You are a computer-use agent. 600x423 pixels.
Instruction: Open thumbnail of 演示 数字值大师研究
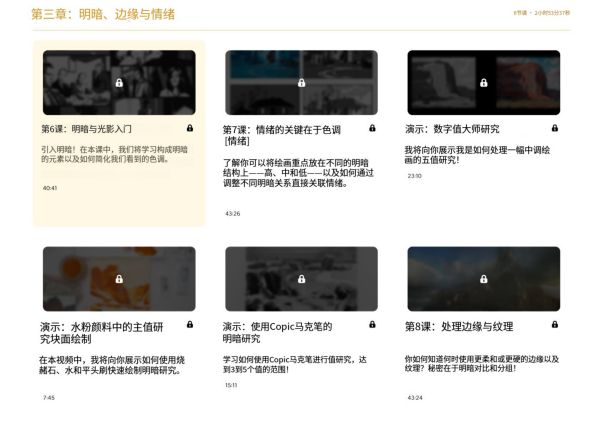coord(484,83)
